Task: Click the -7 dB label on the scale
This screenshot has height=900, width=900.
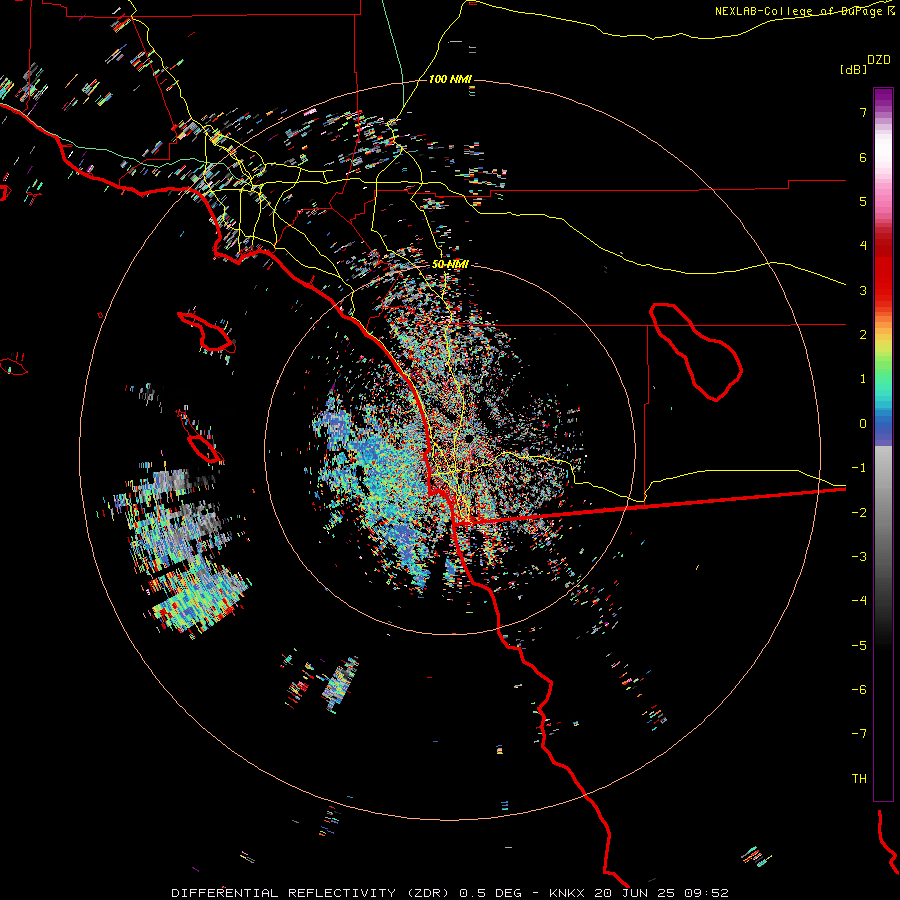Action: 859,734
